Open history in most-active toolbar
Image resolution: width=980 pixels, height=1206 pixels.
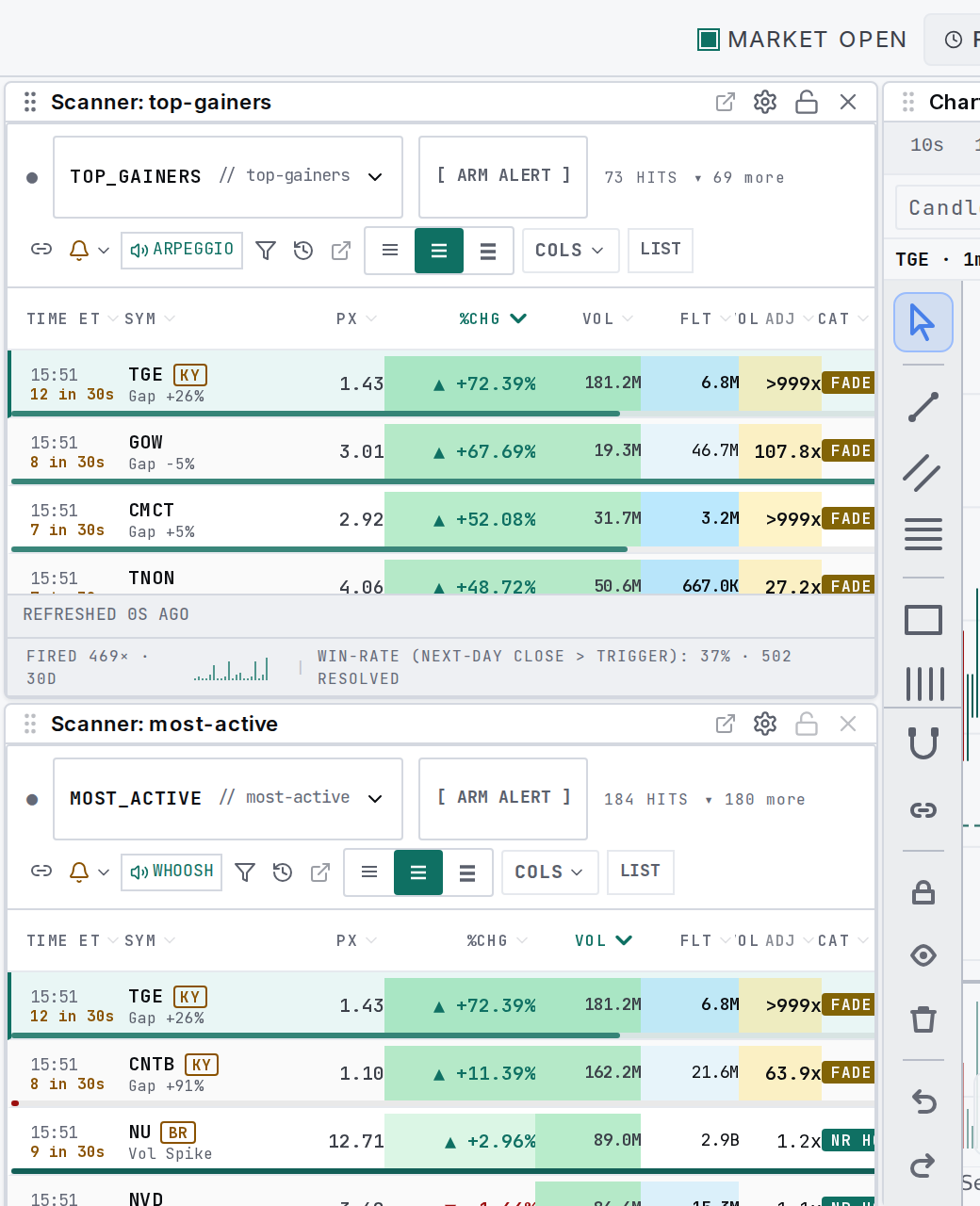click(x=283, y=872)
